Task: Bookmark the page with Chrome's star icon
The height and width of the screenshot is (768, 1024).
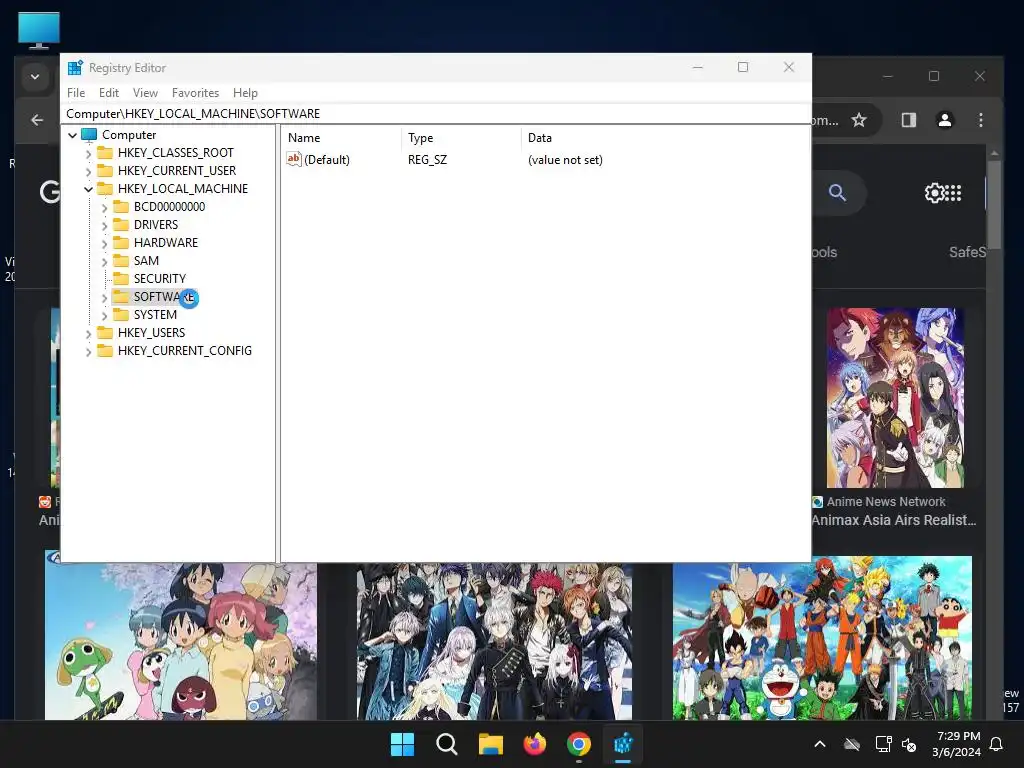Action: click(x=859, y=120)
